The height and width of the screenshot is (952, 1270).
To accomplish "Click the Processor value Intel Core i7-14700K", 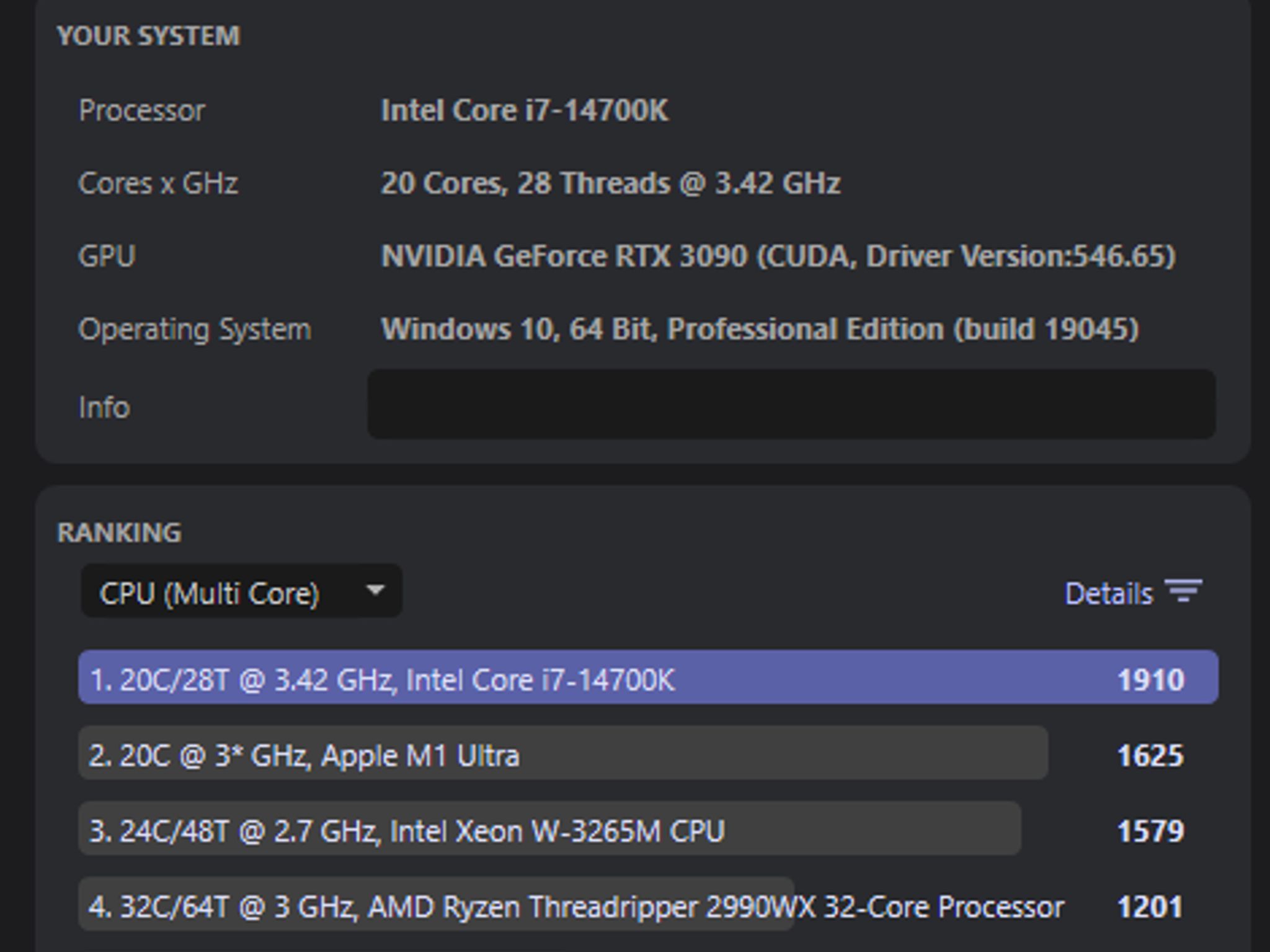I will pyautogui.click(x=525, y=111).
